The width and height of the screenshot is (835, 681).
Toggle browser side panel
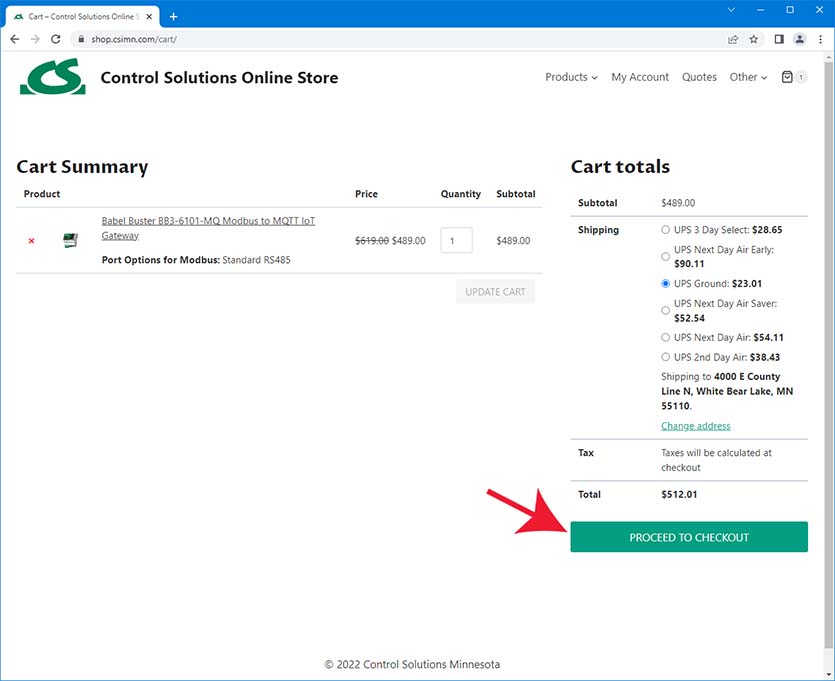pyautogui.click(x=779, y=39)
